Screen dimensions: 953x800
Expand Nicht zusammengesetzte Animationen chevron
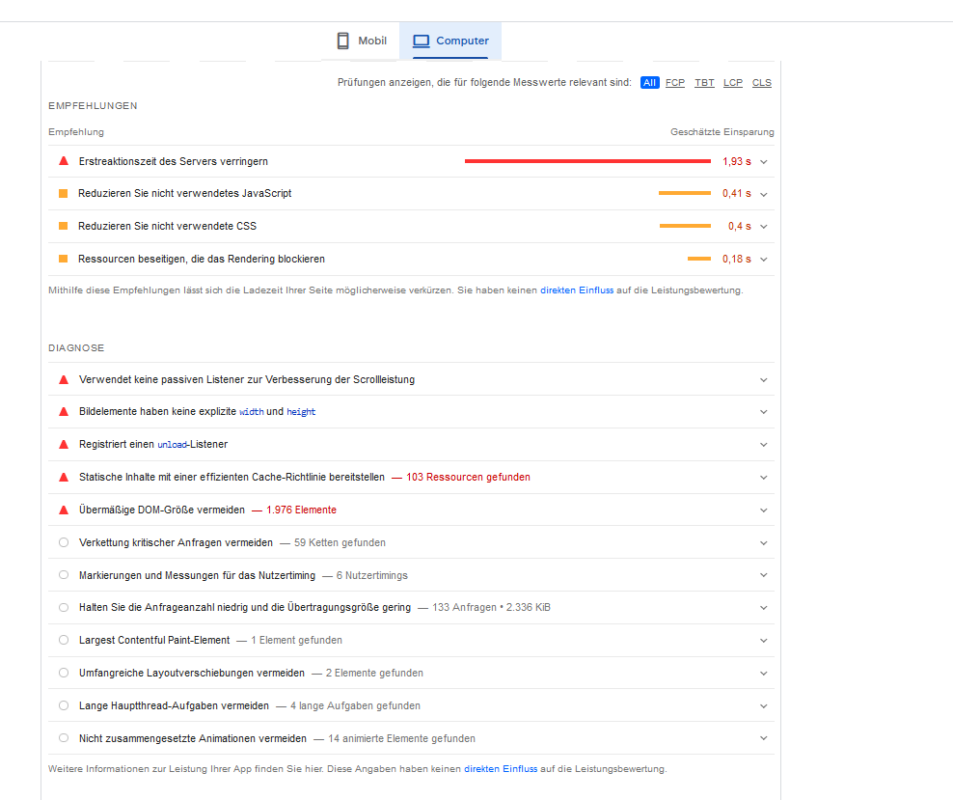pos(764,738)
